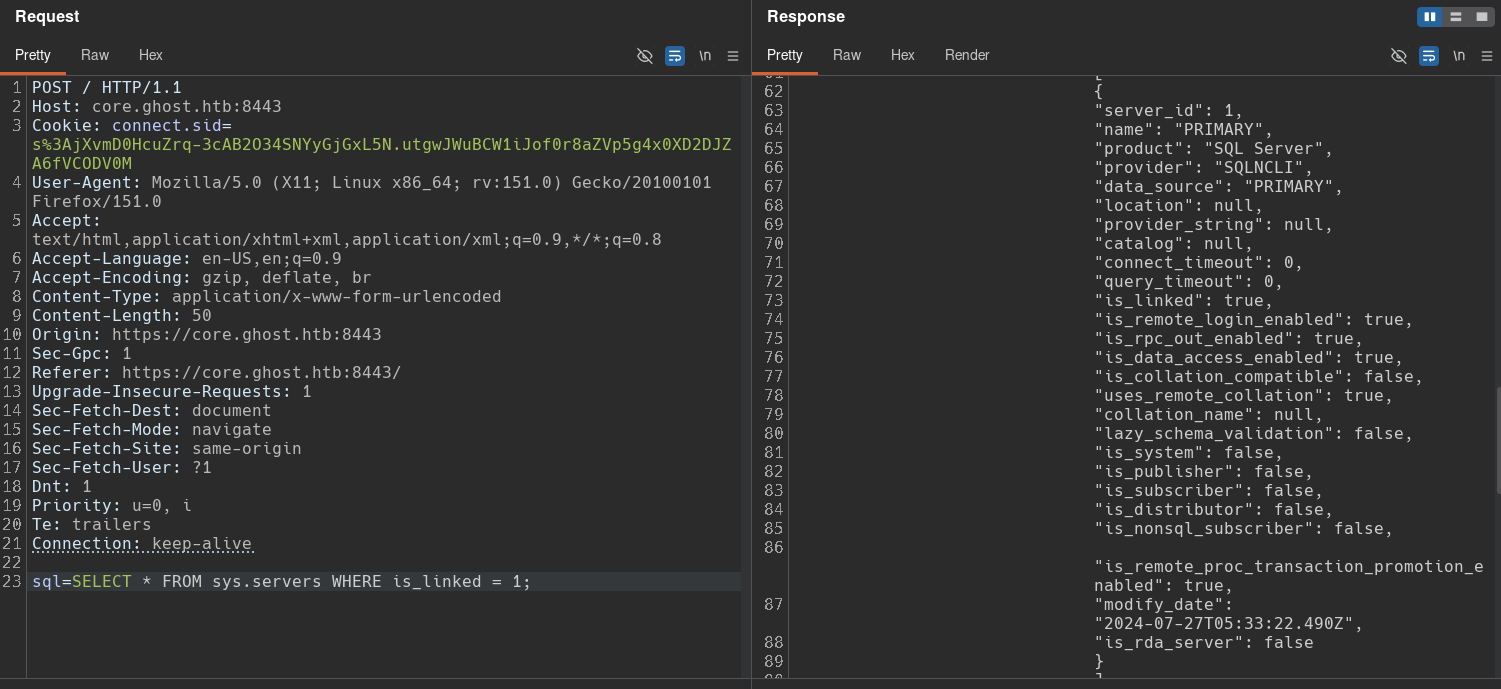Click the 'Host: core.ghost.htb:8443' header
This screenshot has height=689, width=1501.
tap(157, 107)
